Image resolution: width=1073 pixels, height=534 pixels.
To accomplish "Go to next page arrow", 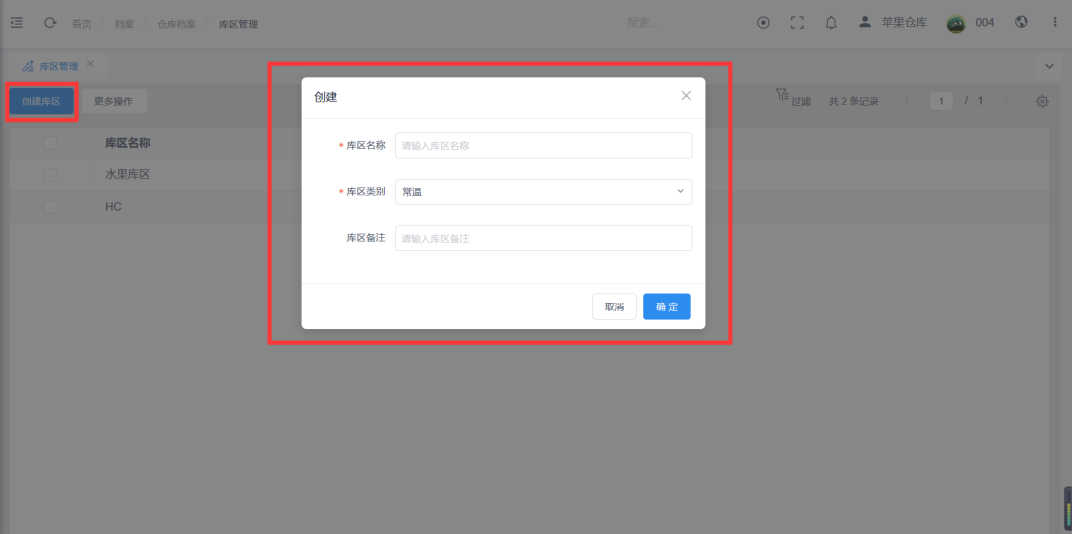I will click(1006, 101).
